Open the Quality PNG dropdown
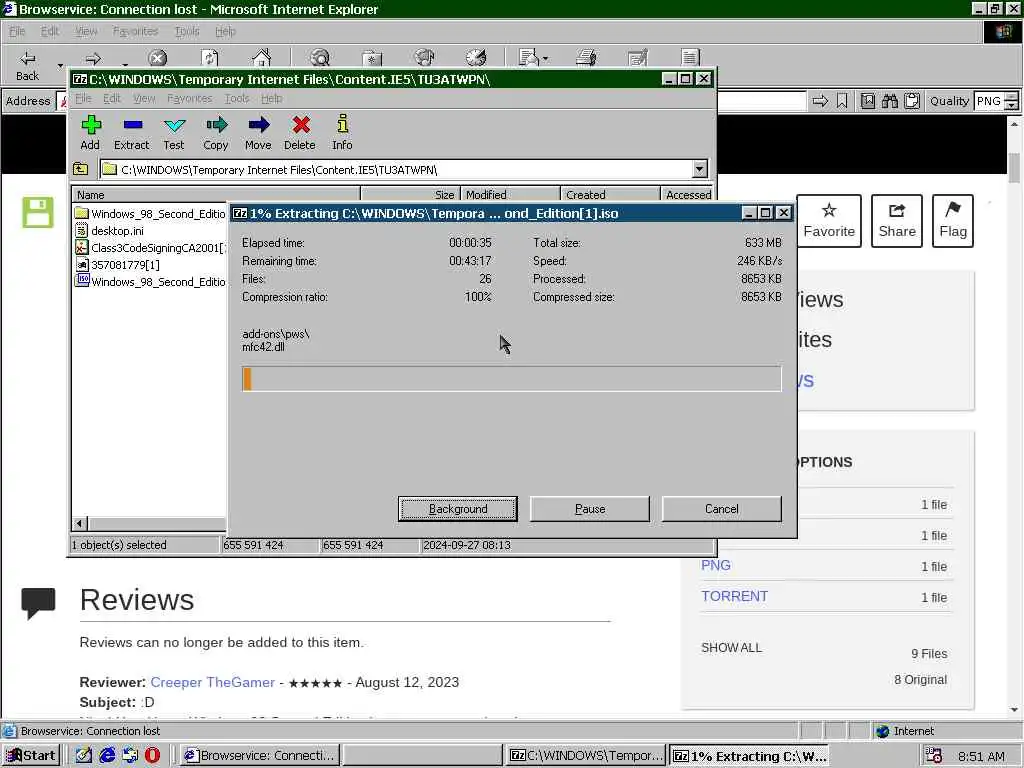 click(x=1011, y=101)
